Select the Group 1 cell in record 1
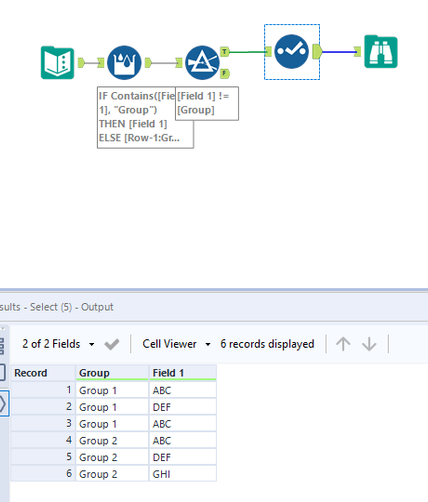 112,390
